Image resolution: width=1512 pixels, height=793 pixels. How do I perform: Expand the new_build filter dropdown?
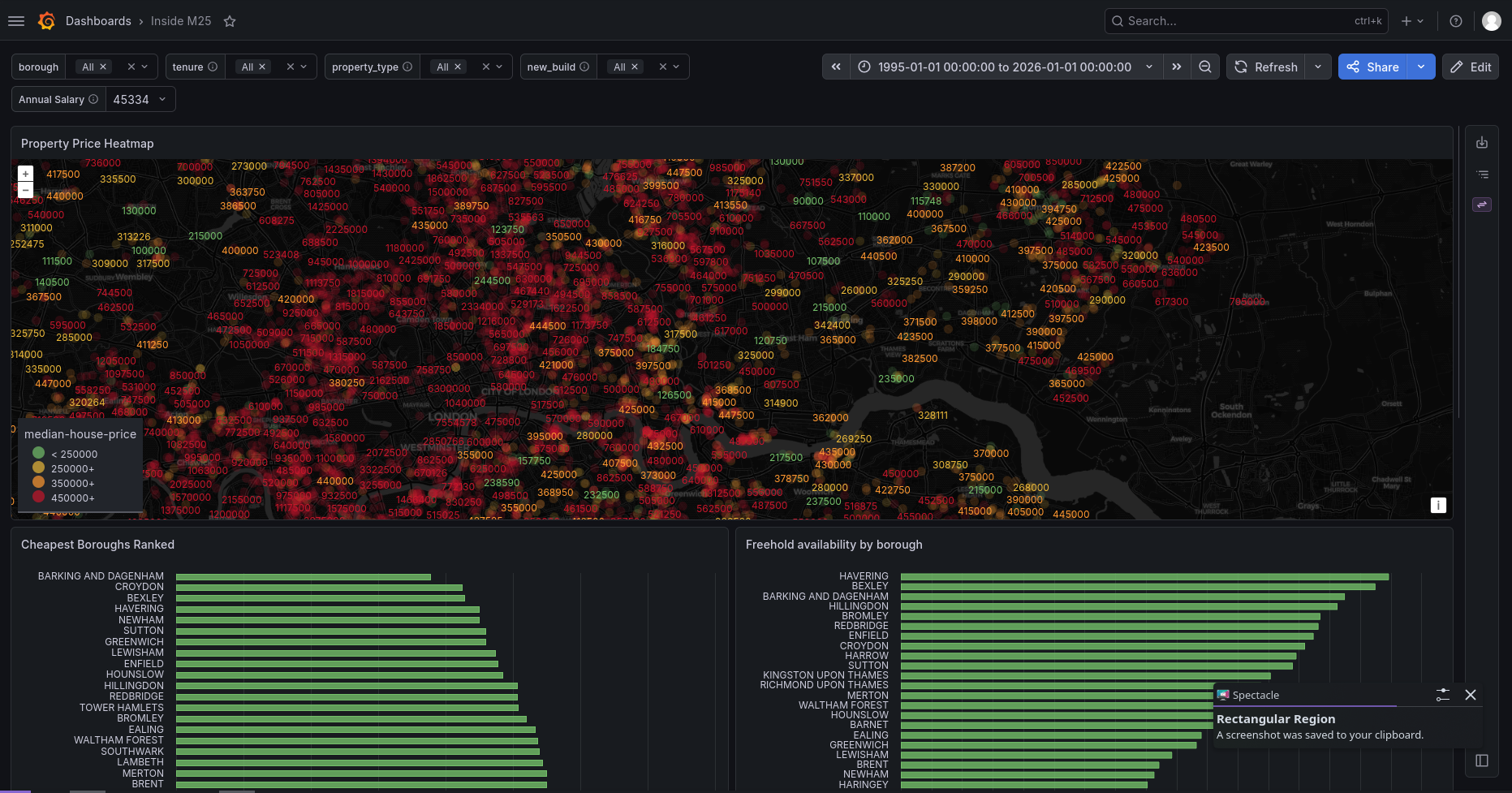coord(677,67)
